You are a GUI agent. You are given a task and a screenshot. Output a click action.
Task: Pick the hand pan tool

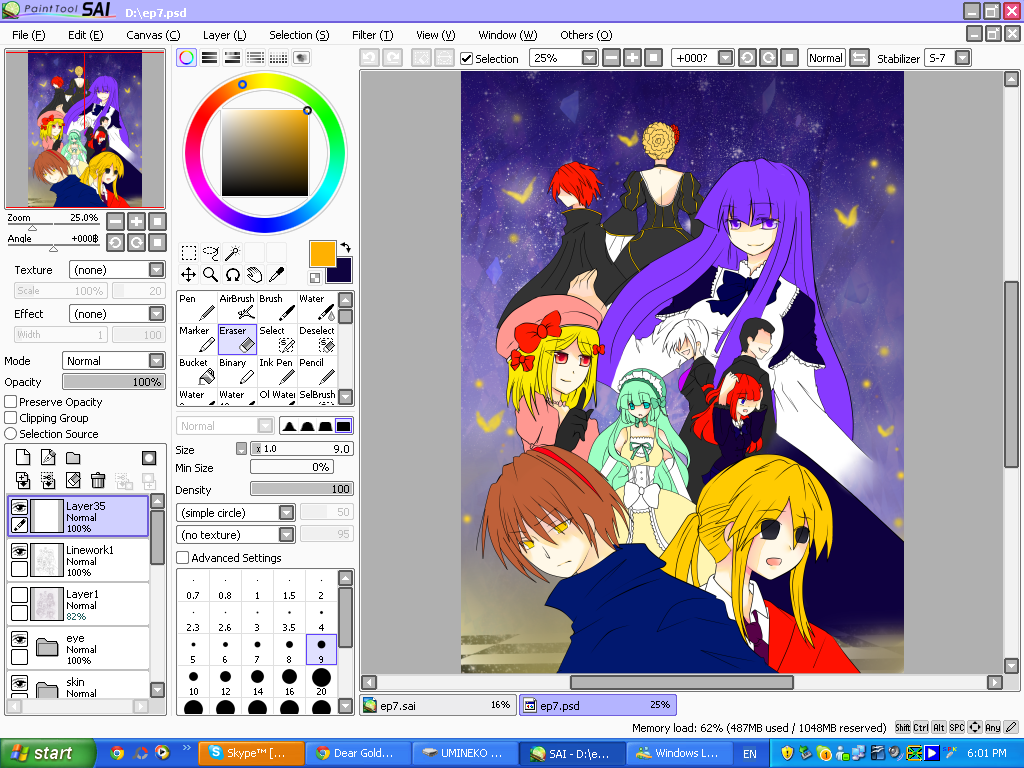(255, 275)
